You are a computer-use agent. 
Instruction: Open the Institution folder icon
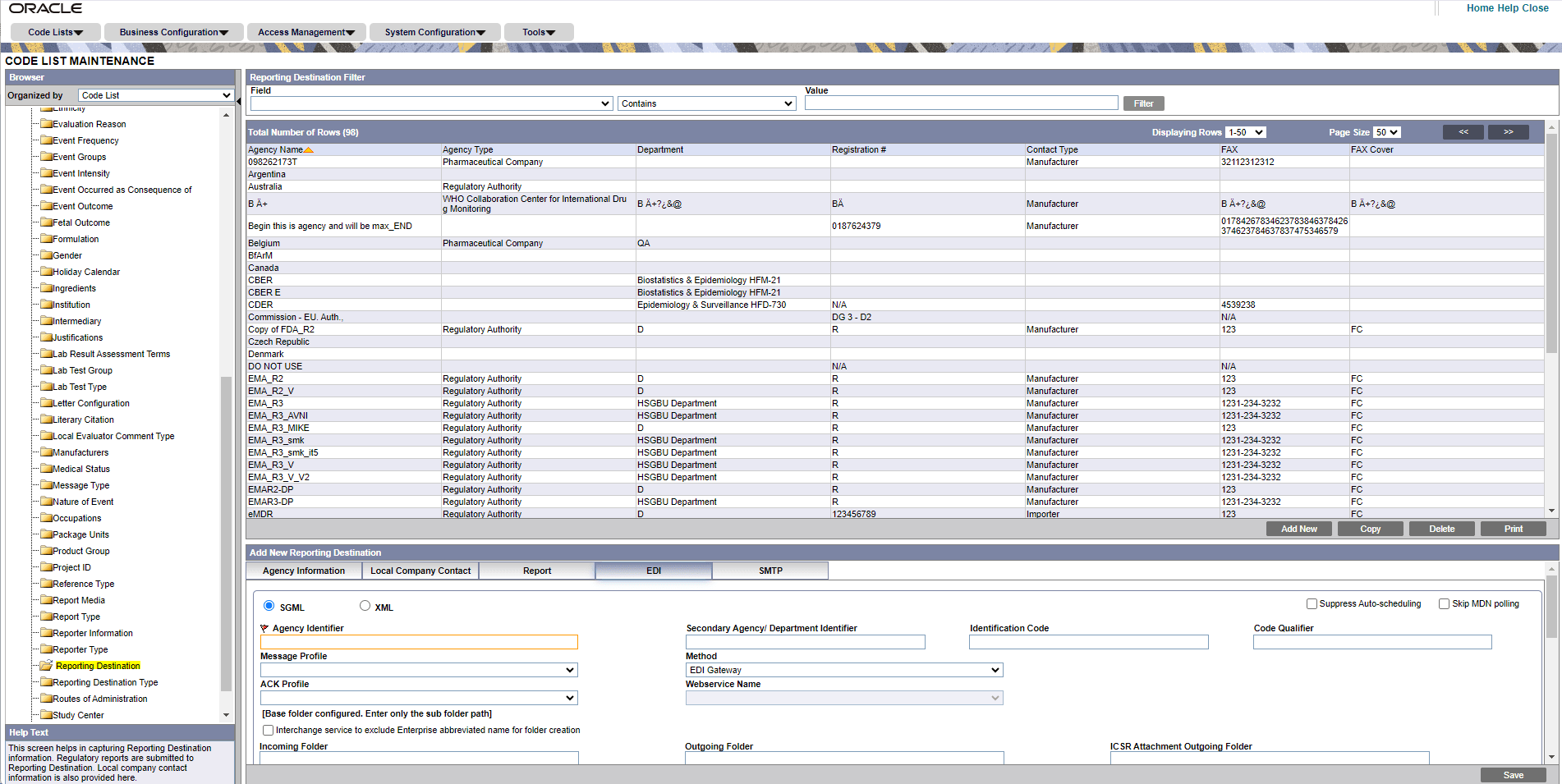click(x=47, y=305)
